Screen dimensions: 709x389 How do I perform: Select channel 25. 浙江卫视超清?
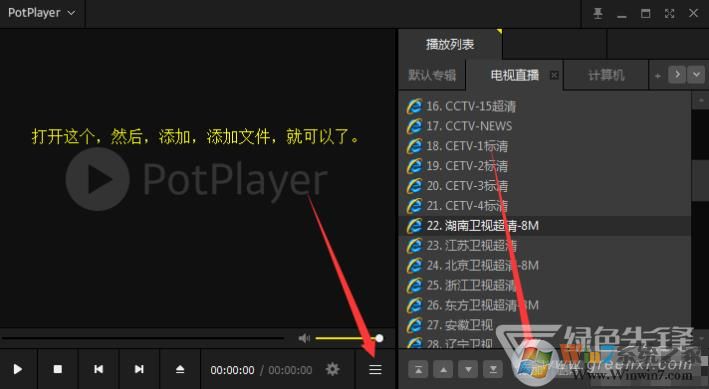pos(545,285)
